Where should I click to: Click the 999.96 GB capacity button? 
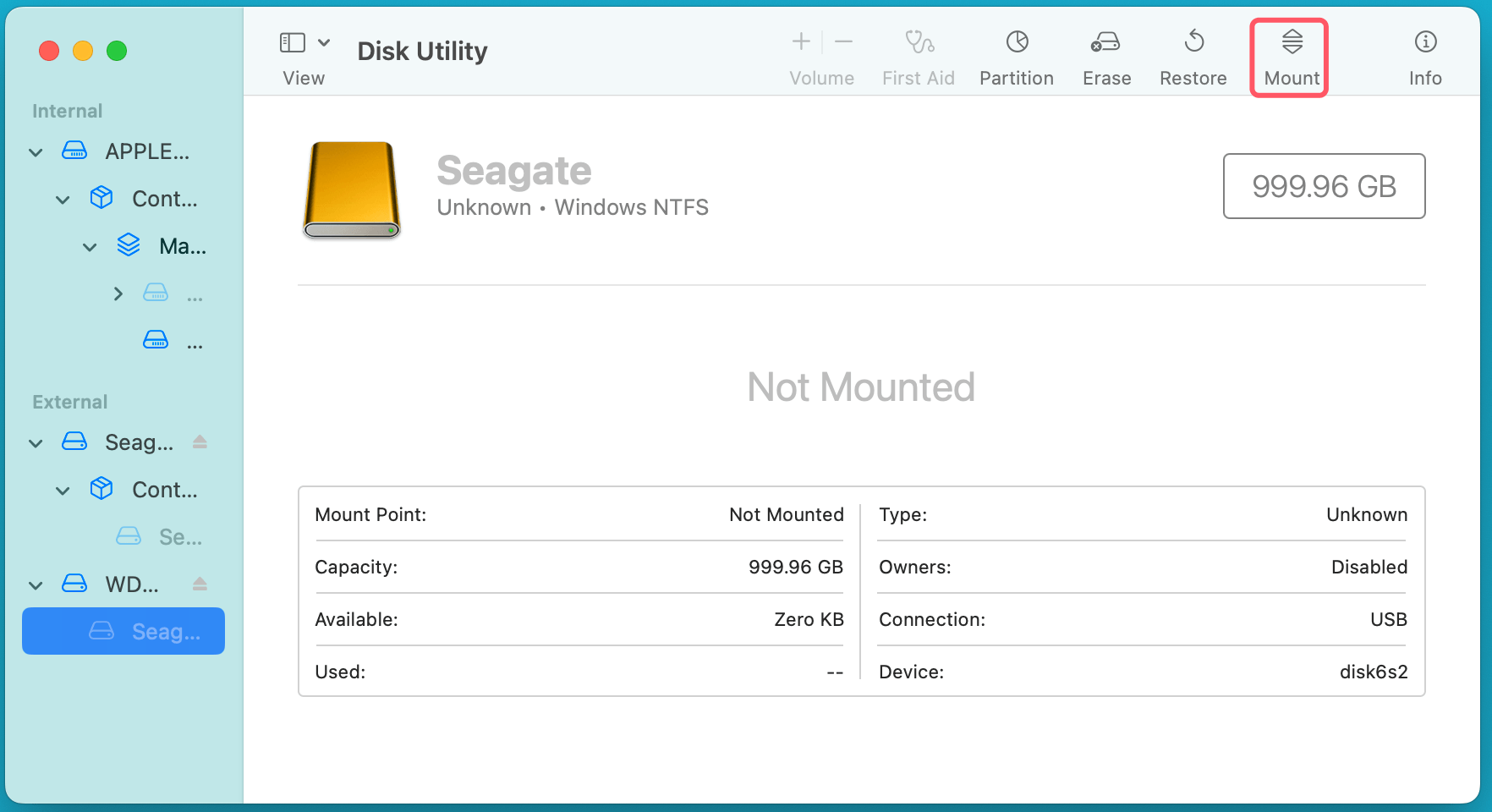tap(1324, 186)
